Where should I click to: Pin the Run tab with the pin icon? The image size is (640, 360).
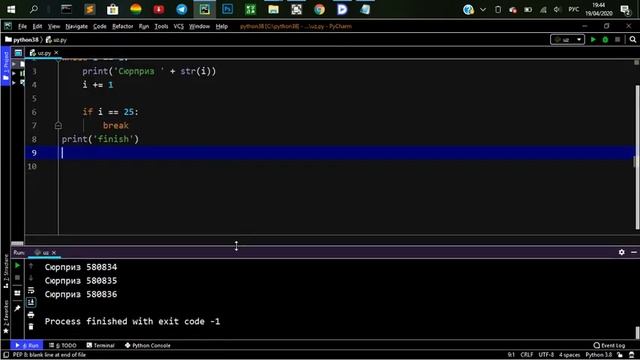pos(17,308)
